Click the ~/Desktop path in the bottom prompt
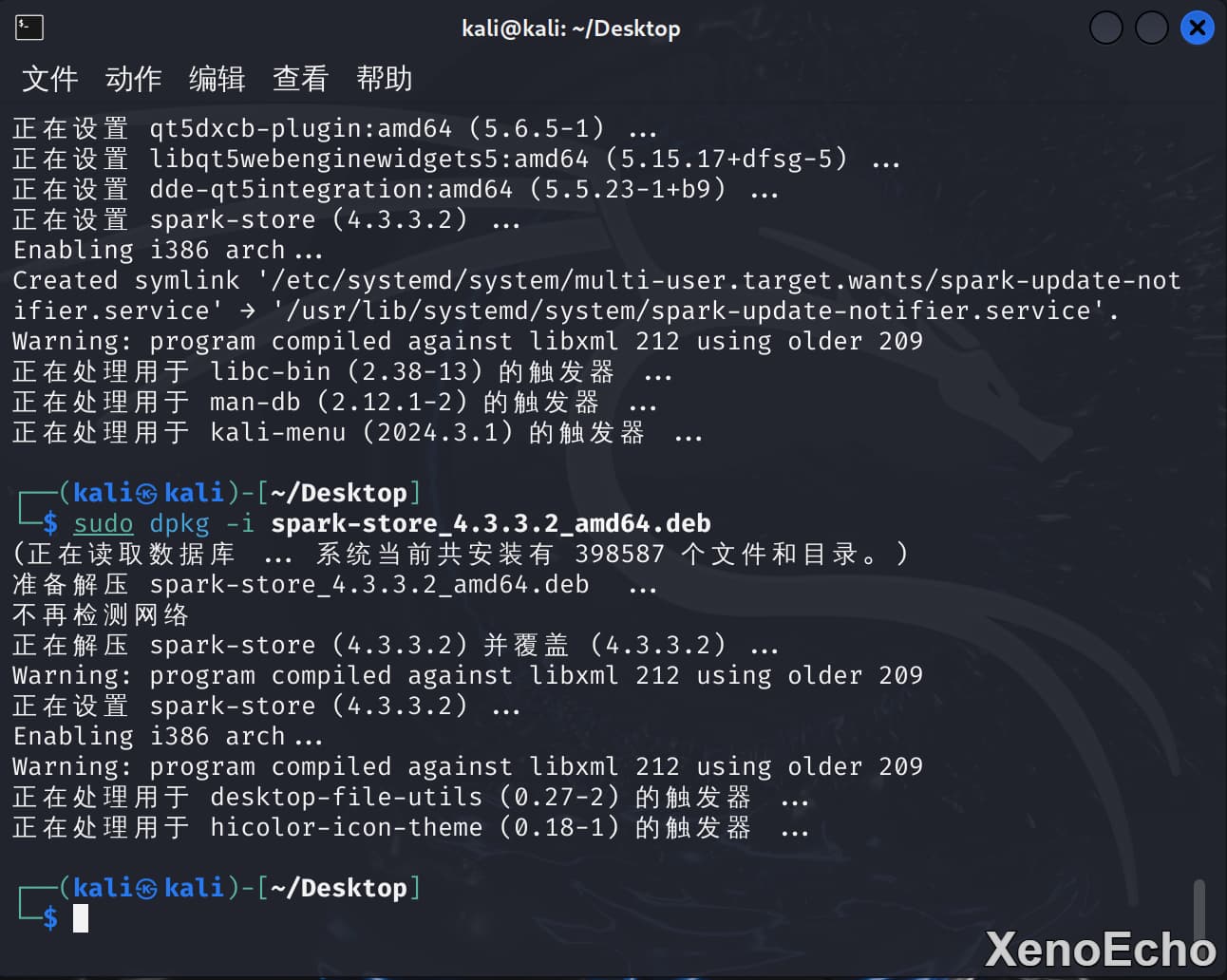Viewport: 1227px width, 980px height. click(339, 888)
